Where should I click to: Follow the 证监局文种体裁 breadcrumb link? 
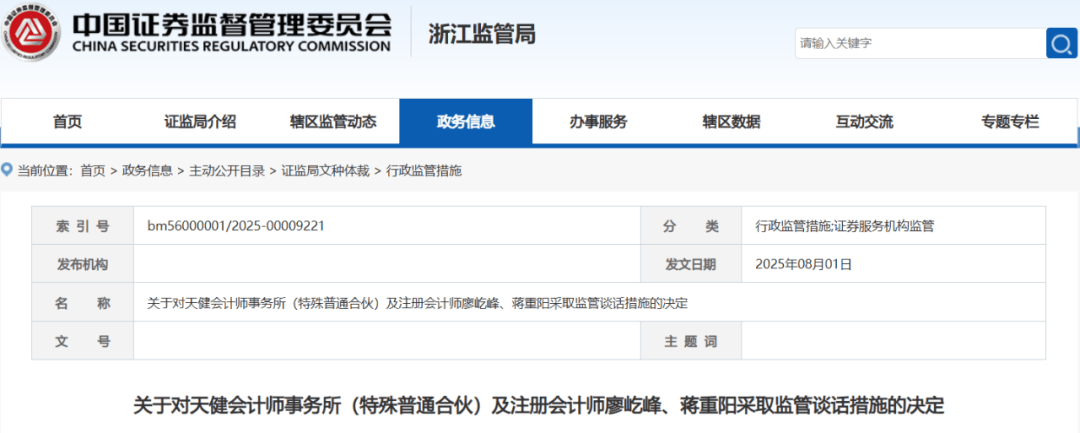(x=325, y=171)
